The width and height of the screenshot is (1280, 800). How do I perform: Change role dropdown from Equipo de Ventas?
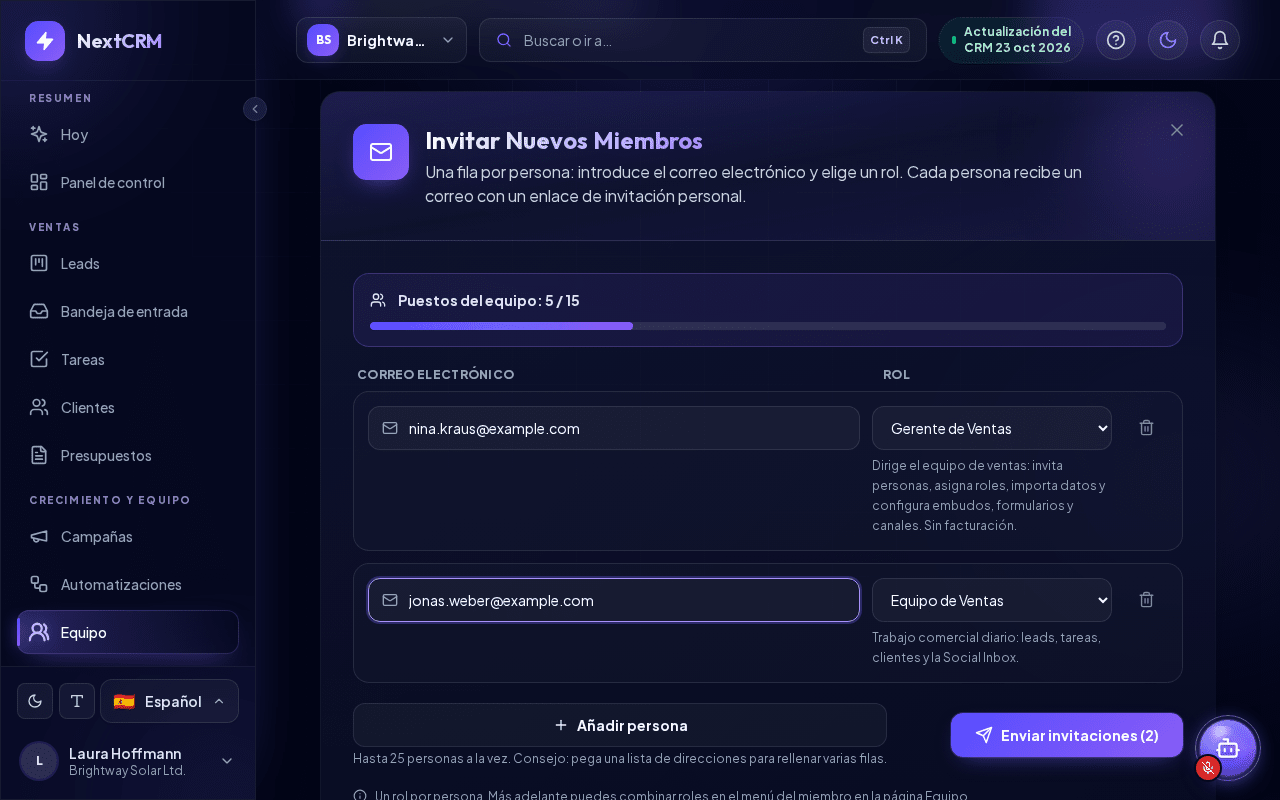coord(992,600)
